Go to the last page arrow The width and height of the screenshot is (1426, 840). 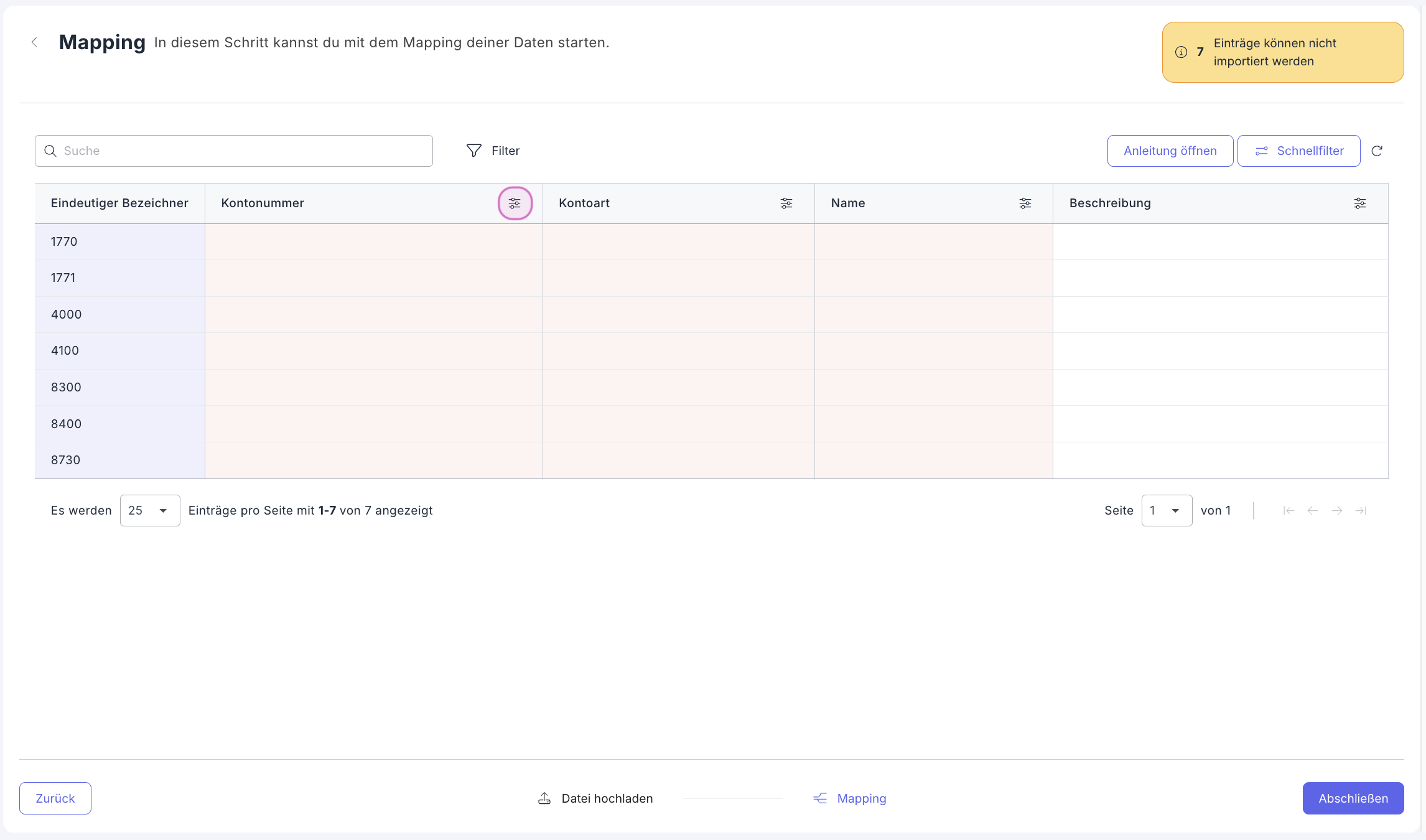click(1361, 510)
